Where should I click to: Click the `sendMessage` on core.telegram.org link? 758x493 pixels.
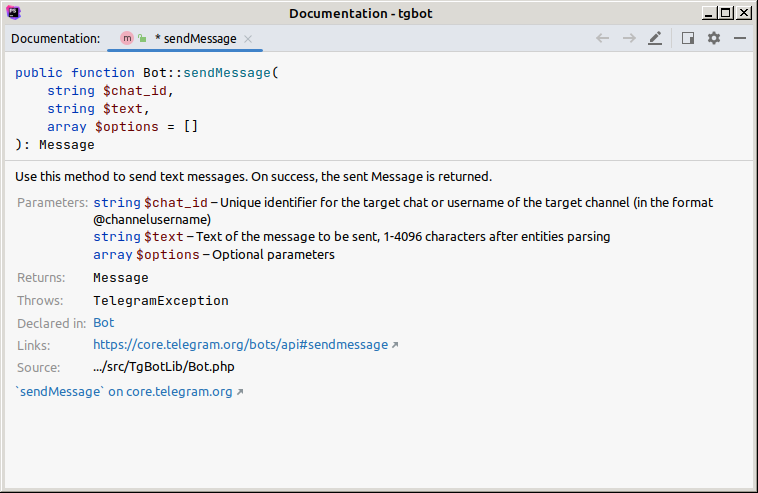coord(124,392)
